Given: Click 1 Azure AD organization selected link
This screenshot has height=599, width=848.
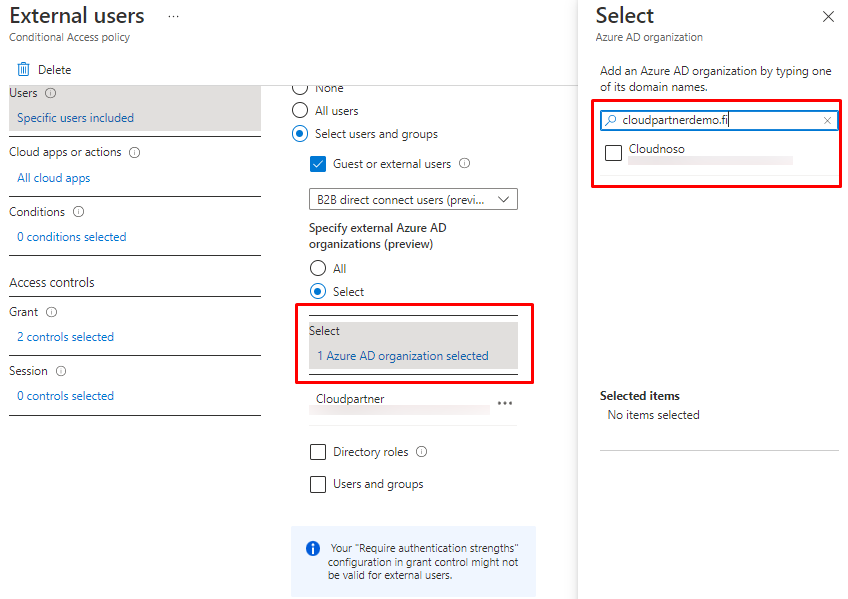Looking at the screenshot, I should click(x=403, y=356).
